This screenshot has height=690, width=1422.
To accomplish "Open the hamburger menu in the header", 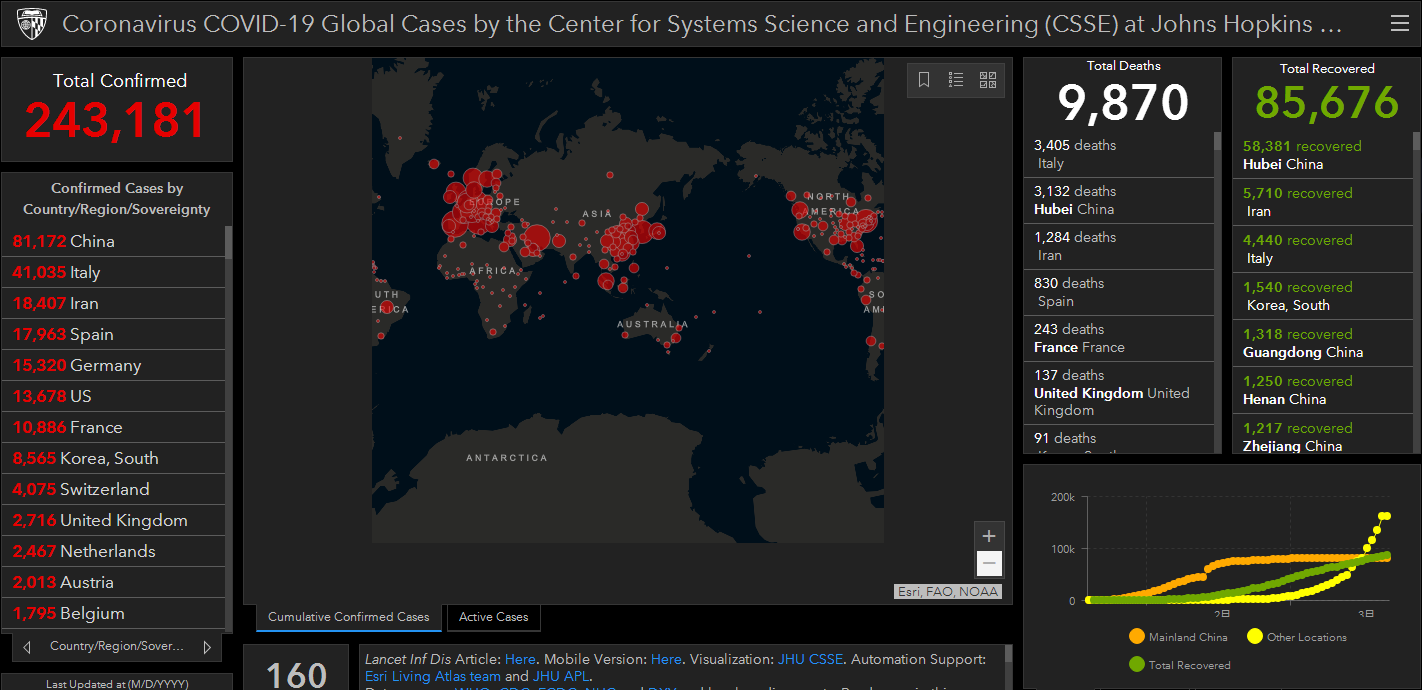I will point(1399,23).
